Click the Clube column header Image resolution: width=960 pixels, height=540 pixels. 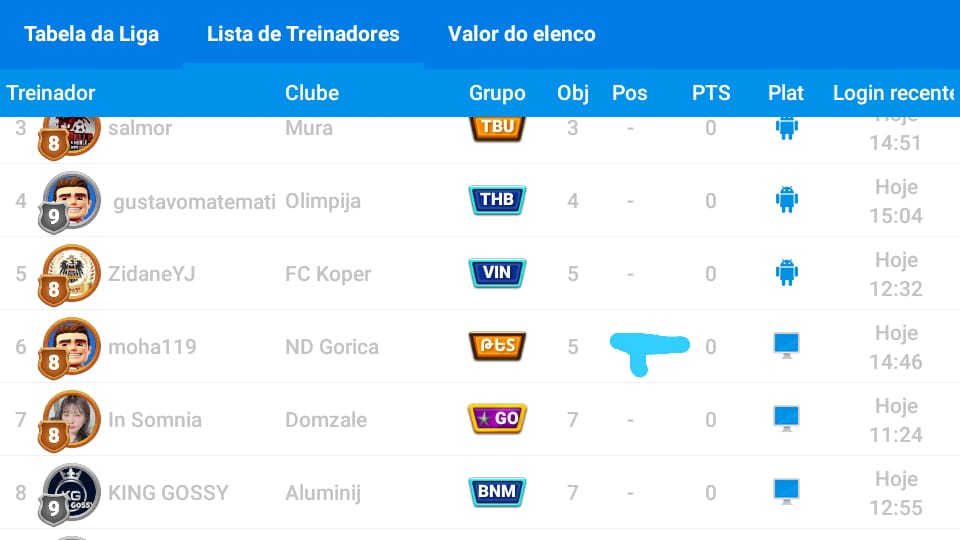tap(312, 93)
